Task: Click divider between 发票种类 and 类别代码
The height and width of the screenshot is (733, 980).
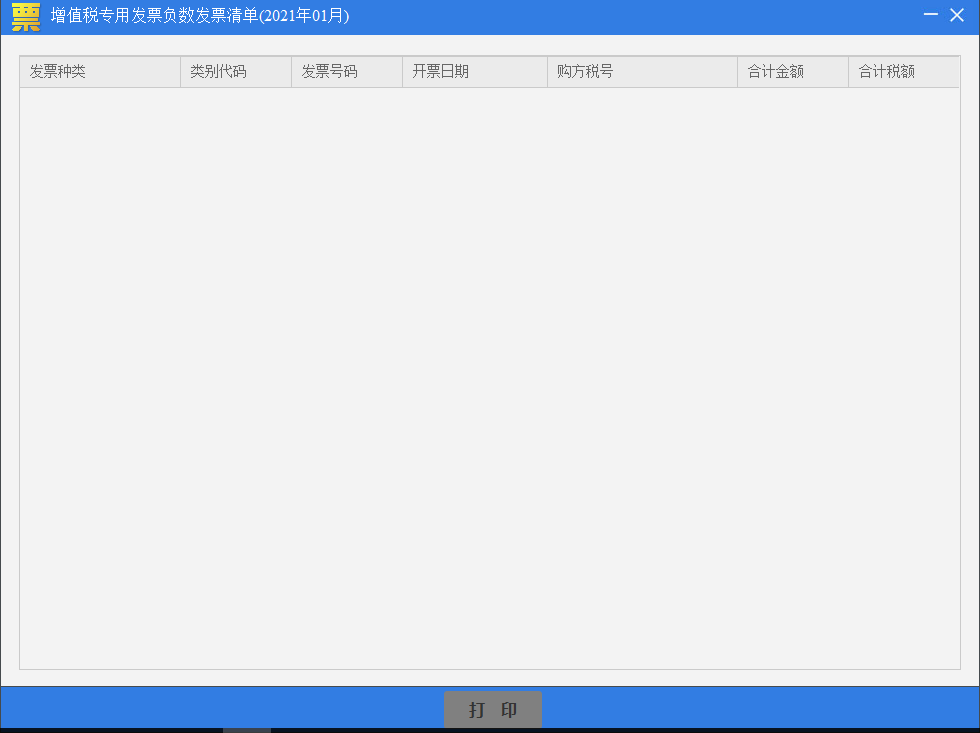Action: (x=180, y=72)
